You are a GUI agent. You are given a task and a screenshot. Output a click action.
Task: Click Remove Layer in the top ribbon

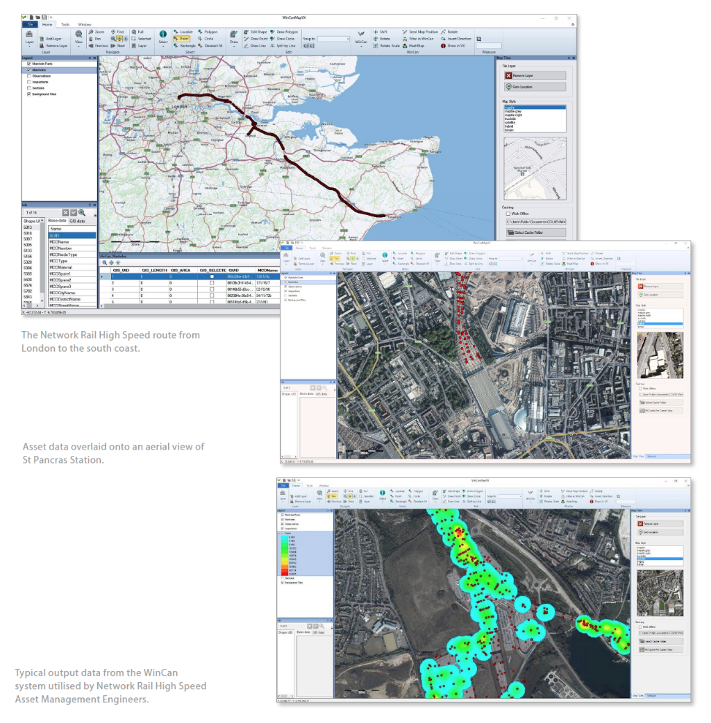(55, 45)
